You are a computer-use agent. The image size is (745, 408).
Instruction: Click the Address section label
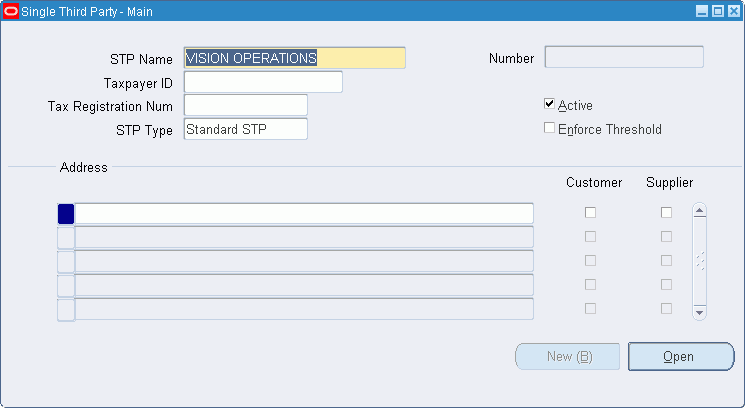(x=84, y=167)
